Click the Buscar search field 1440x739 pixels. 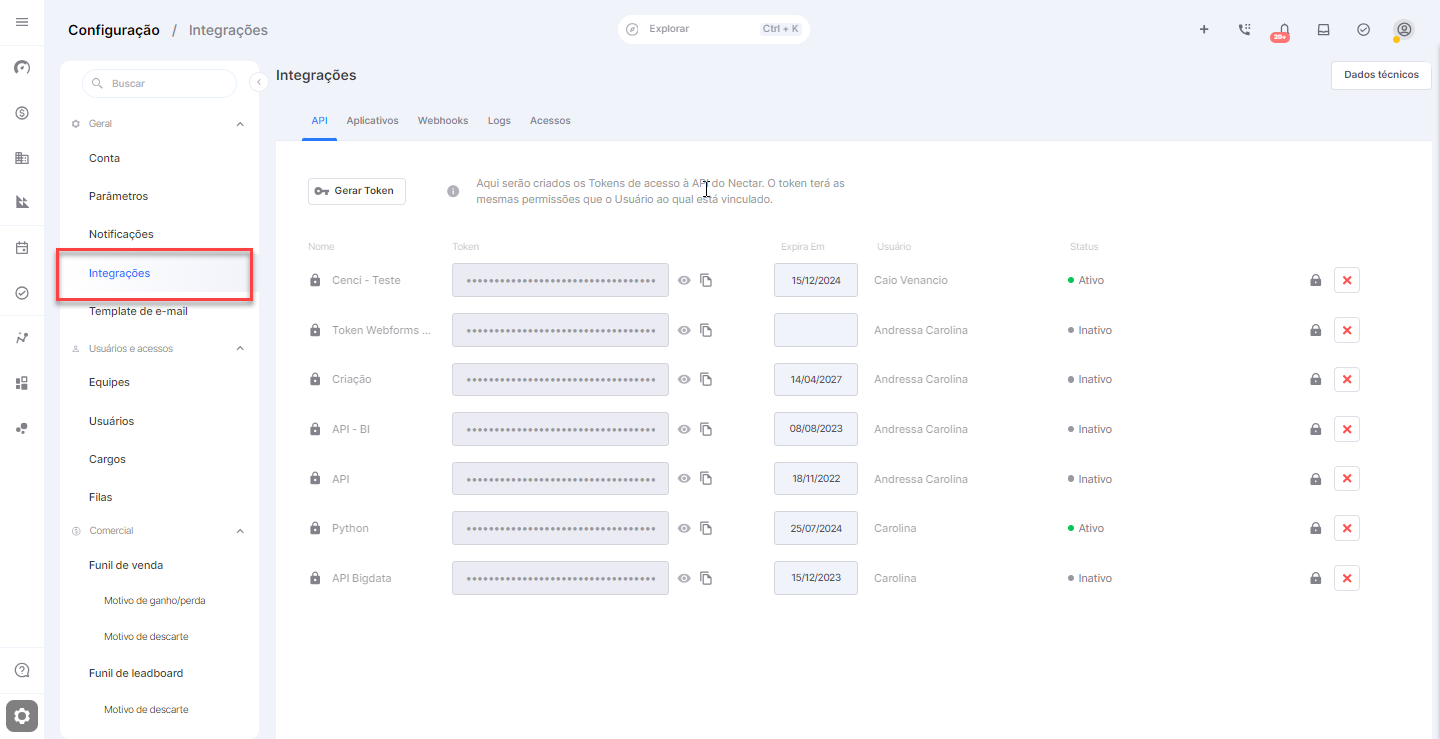tap(159, 83)
